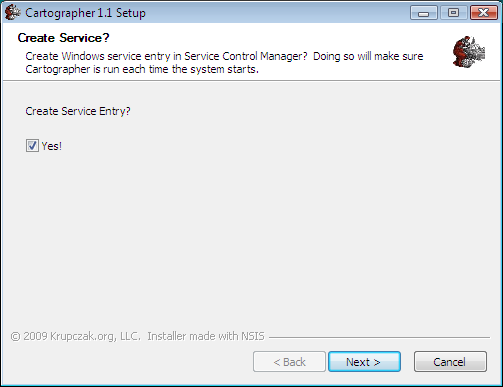503x387 pixels.
Task: Click the 'Cartographer is run each time' text line
Action: (142, 69)
